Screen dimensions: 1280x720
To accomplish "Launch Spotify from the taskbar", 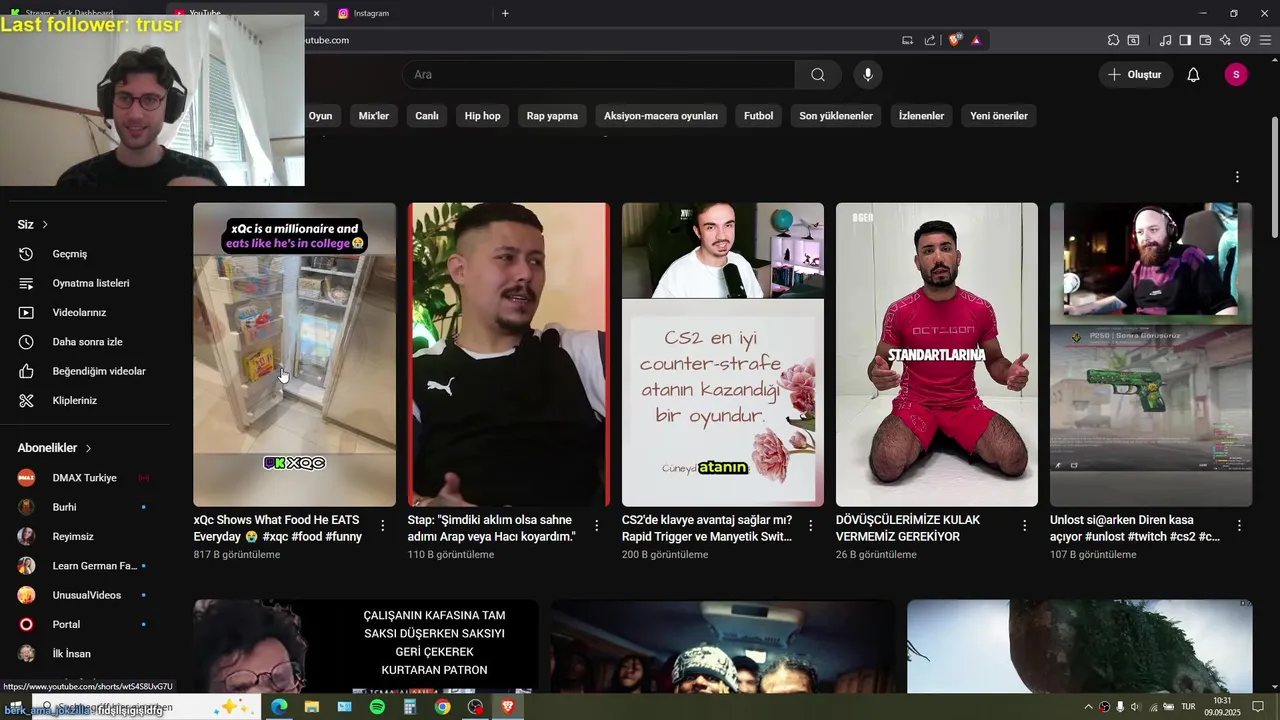I will (377, 706).
